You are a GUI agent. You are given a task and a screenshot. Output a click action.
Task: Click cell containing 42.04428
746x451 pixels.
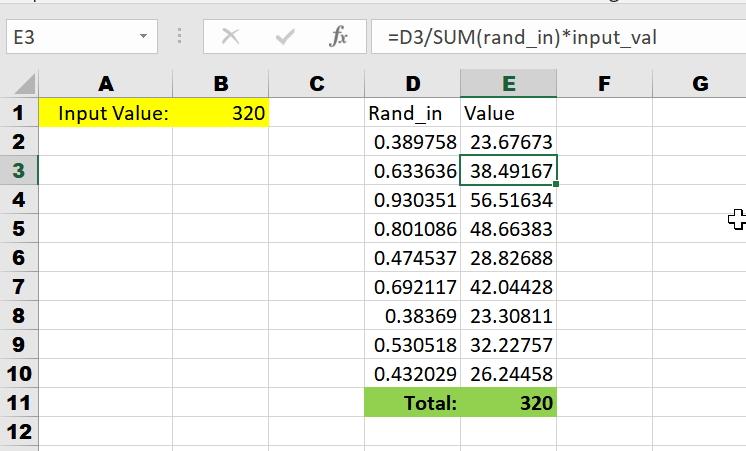509,286
